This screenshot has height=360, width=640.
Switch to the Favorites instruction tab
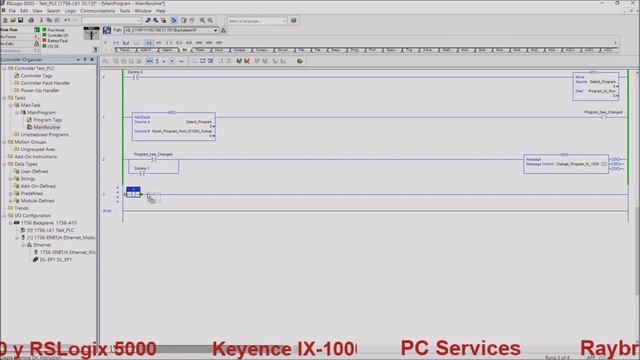pyautogui.click(x=126, y=50)
